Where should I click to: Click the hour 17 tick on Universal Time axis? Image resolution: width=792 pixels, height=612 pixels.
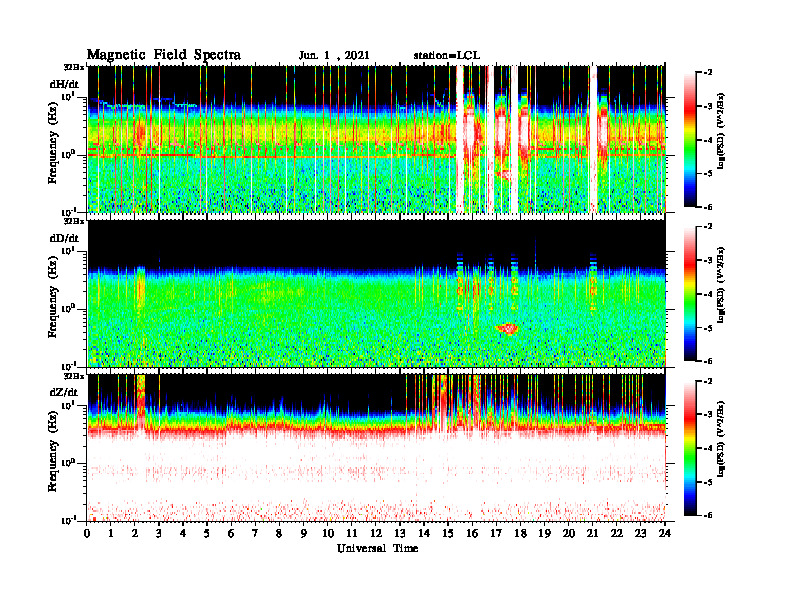(x=496, y=534)
